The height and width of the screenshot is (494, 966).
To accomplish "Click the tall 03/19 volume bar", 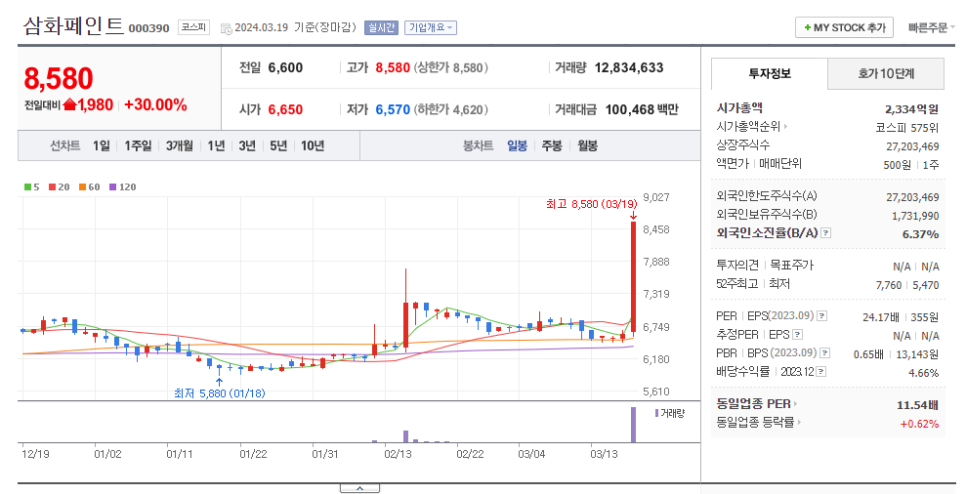I will pyautogui.click(x=633, y=424).
